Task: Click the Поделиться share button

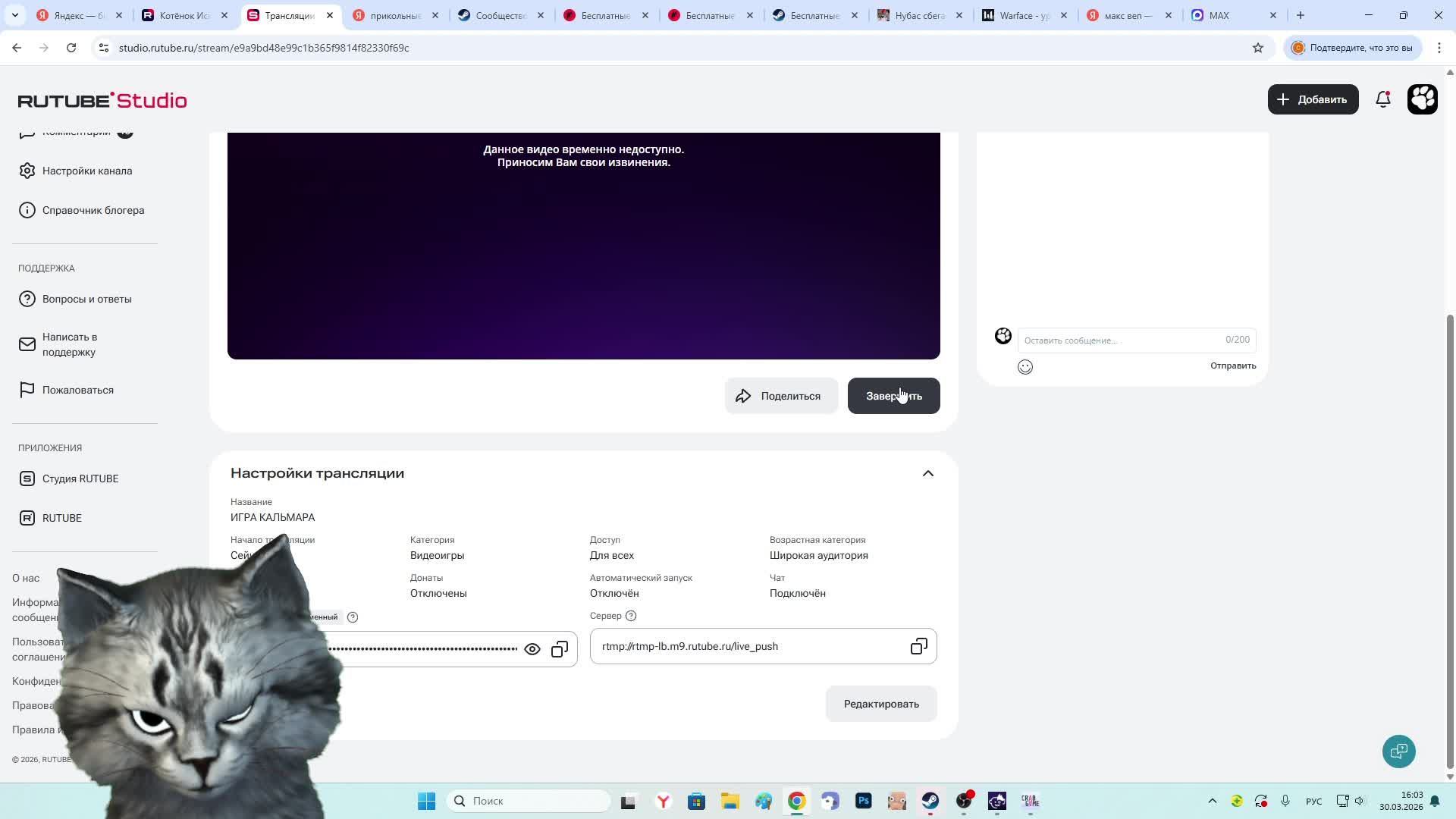Action: [x=781, y=396]
